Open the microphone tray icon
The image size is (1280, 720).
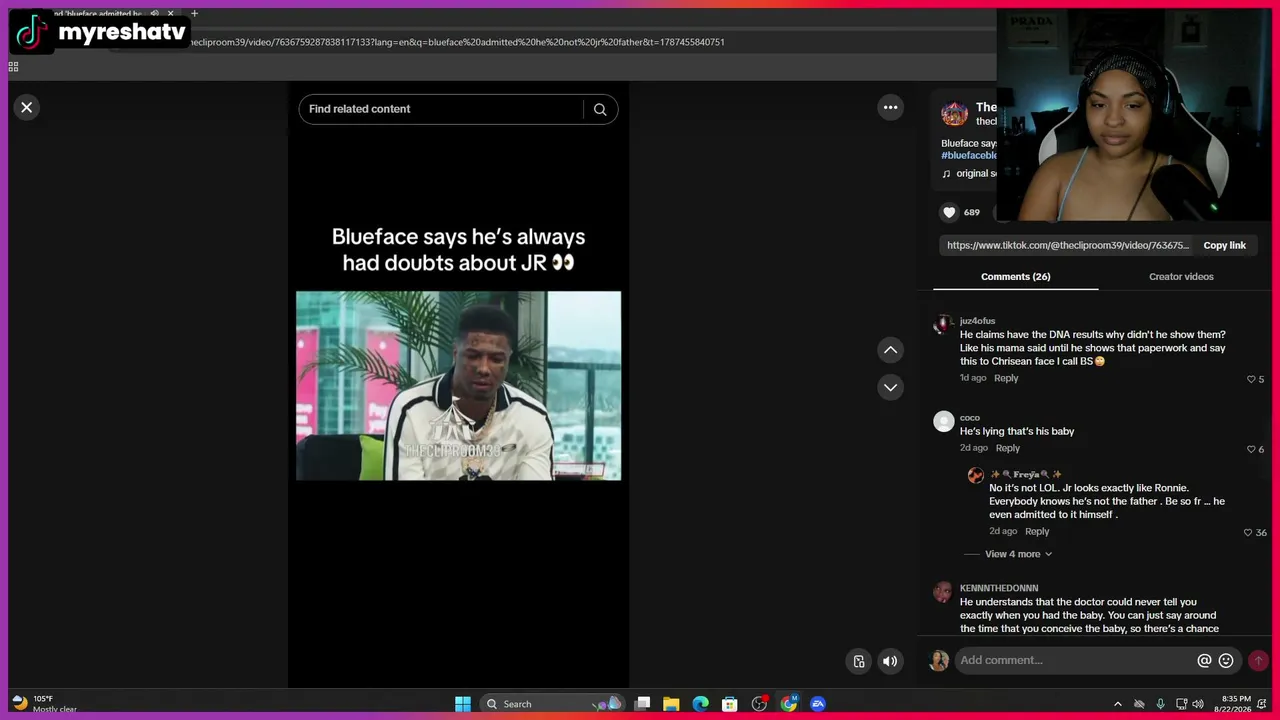coord(1160,704)
